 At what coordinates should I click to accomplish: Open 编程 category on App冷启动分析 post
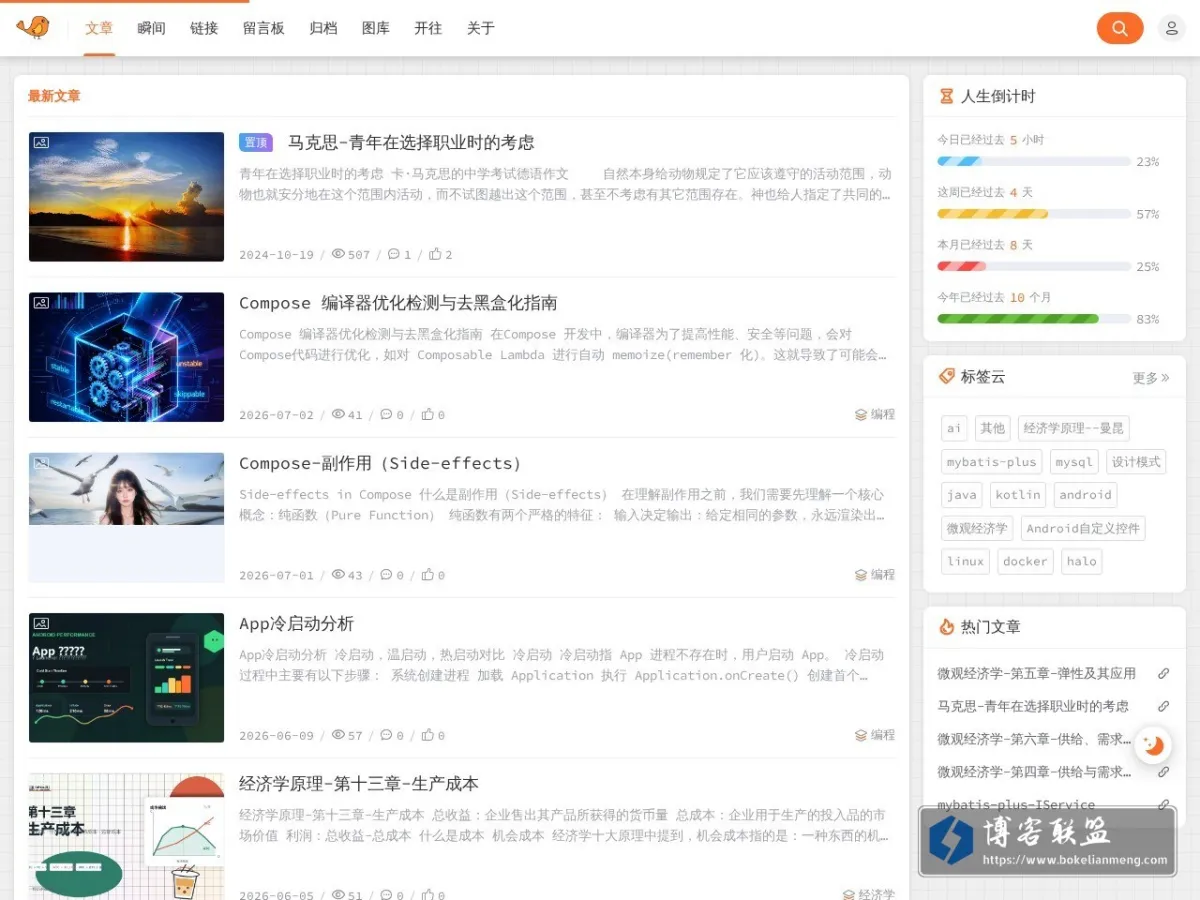[x=883, y=735]
